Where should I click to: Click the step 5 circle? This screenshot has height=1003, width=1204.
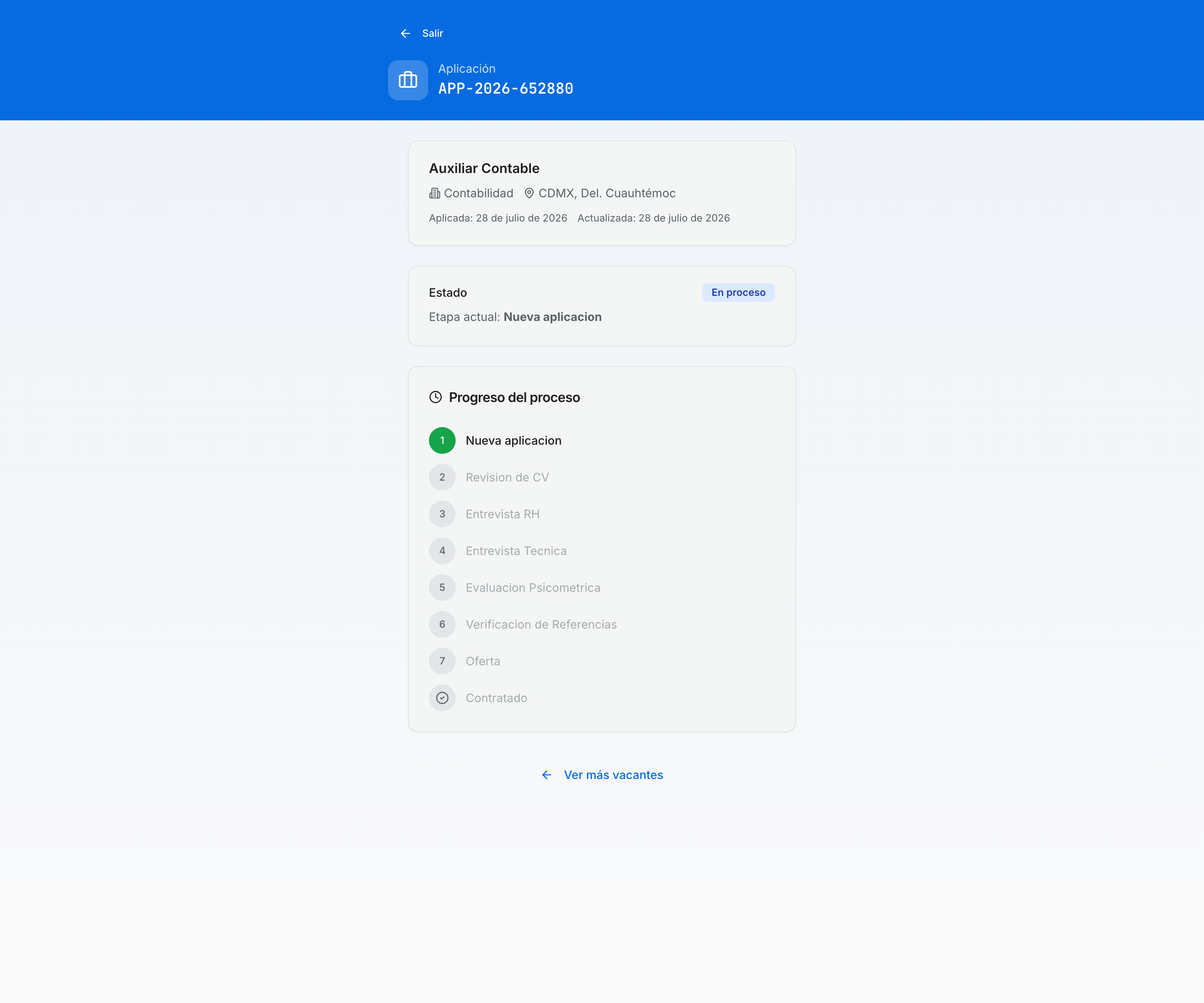click(442, 588)
